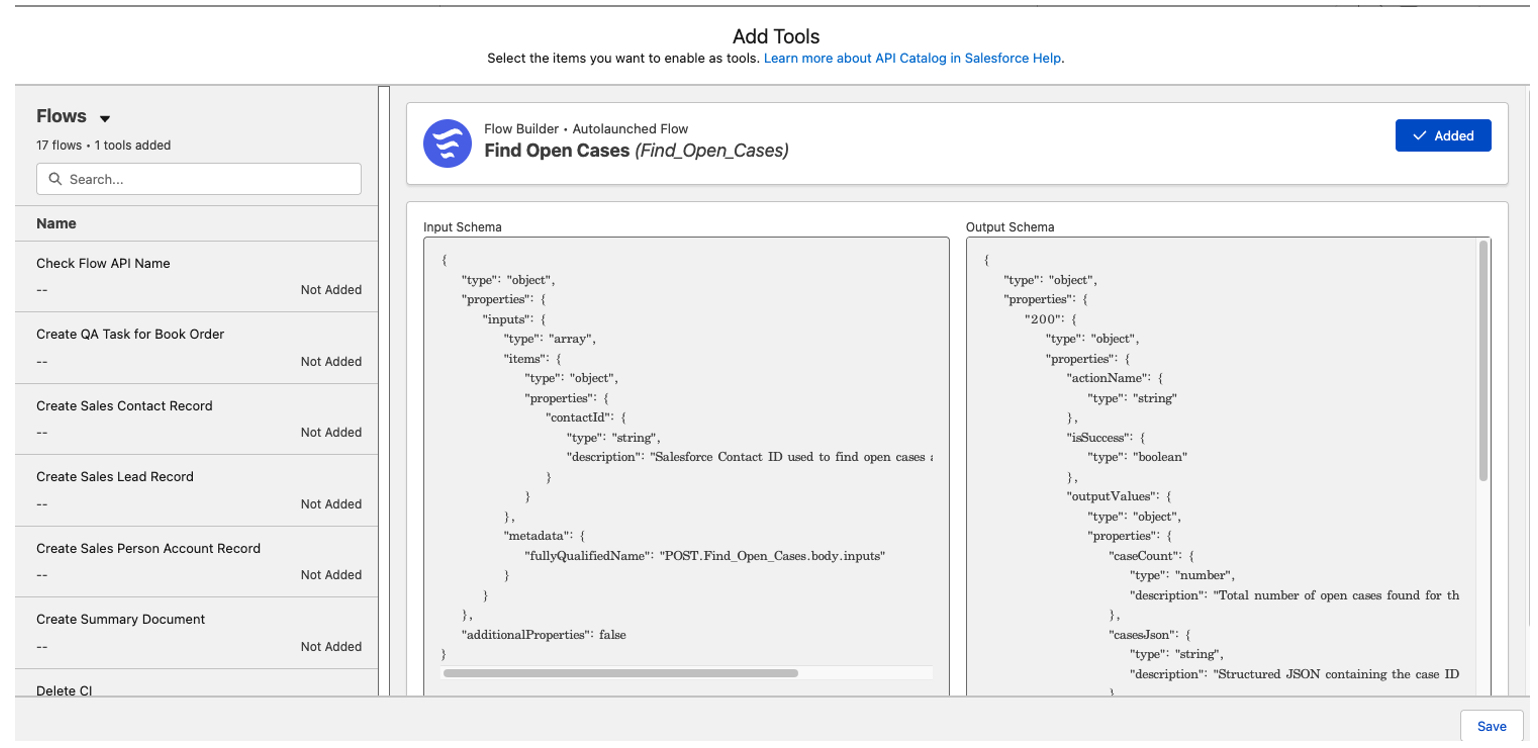
Task: Click Not Added status for Create Sales Contact Record
Action: tap(331, 432)
